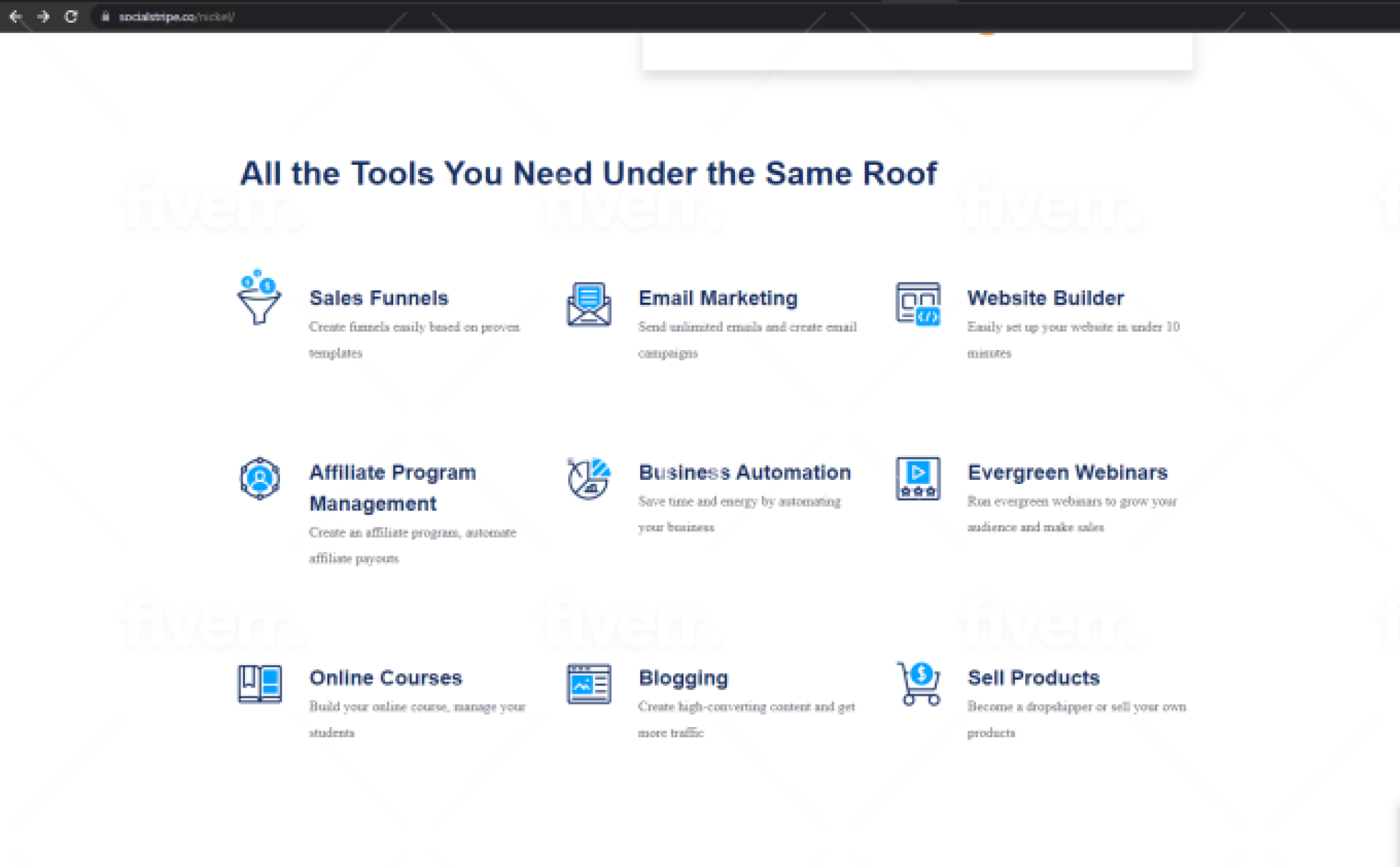Open the Sales Funnels heading
The height and width of the screenshot is (867, 1400).
pos(378,298)
